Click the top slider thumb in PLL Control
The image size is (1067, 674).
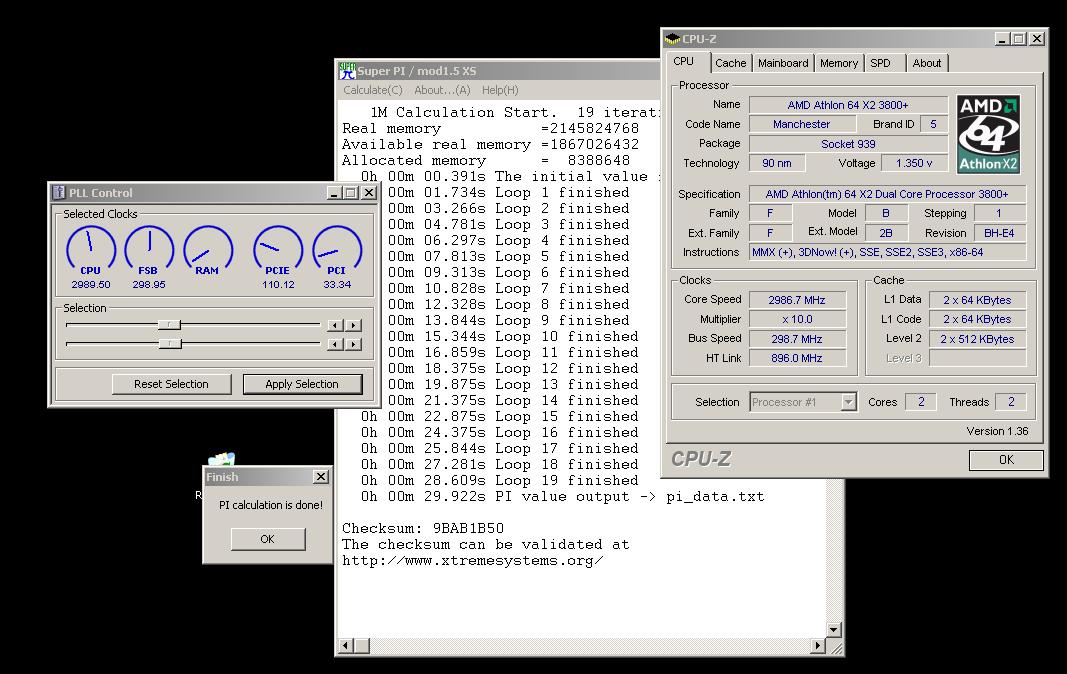click(x=170, y=324)
